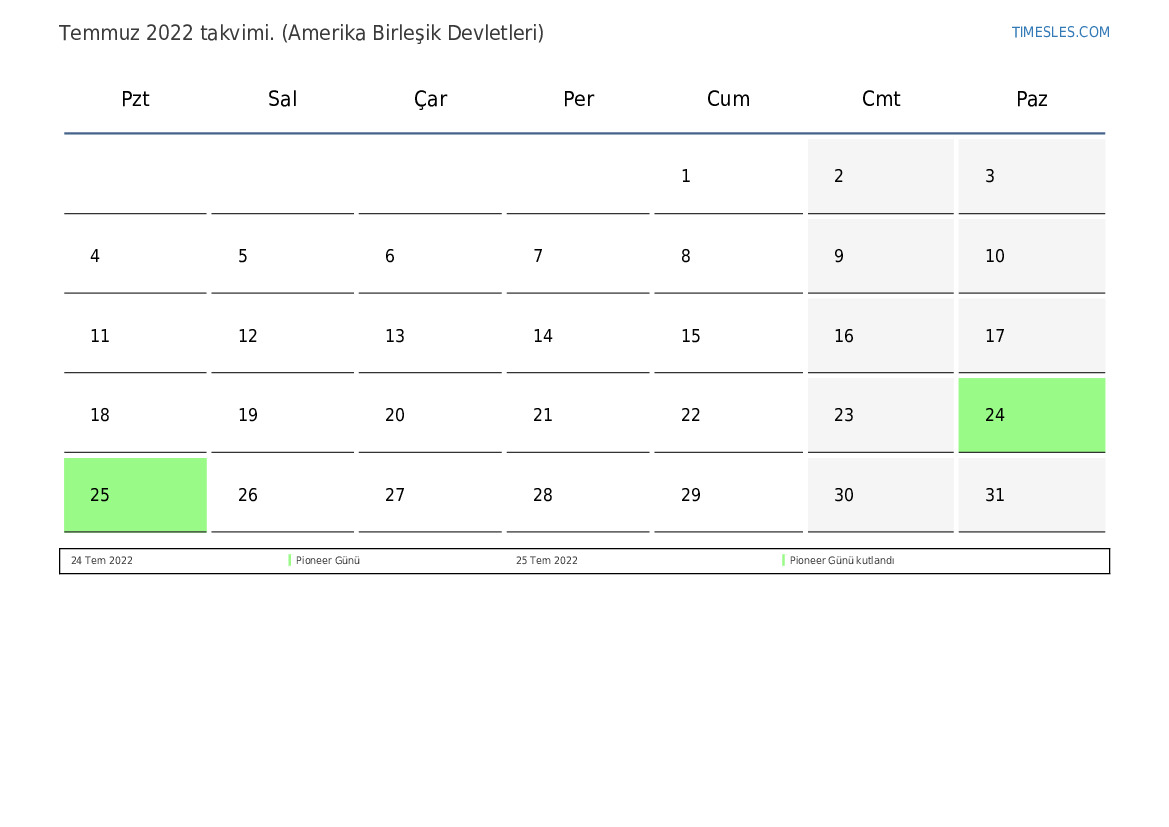
Task: Click day 15 in the calendar
Action: (x=691, y=337)
